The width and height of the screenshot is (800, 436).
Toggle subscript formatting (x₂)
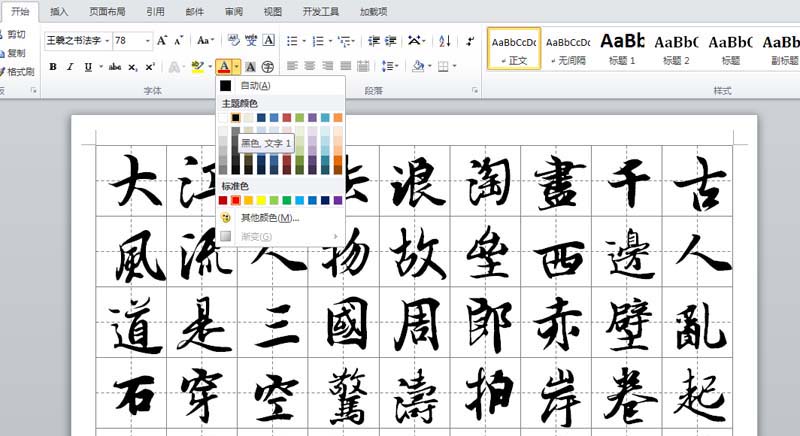[133, 67]
